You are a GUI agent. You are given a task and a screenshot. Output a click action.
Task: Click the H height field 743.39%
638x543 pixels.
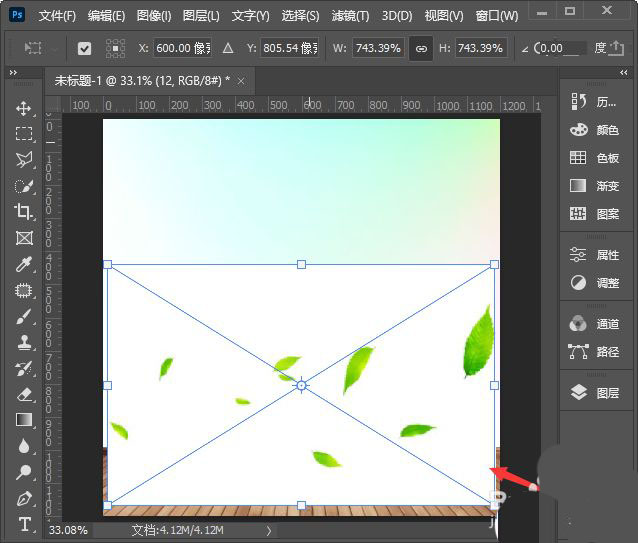tap(481, 48)
